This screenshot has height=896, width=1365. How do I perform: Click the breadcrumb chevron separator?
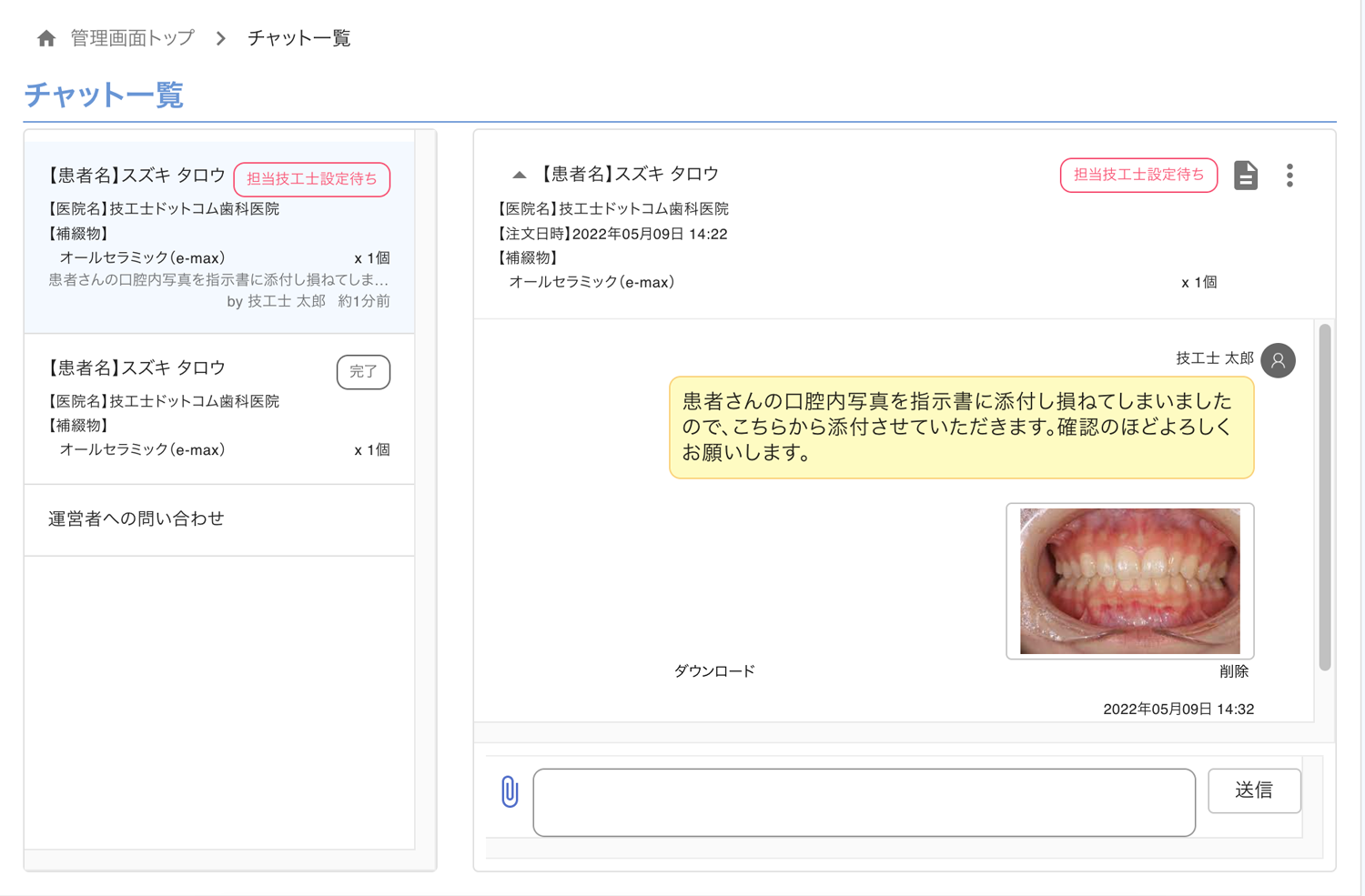coord(221,38)
